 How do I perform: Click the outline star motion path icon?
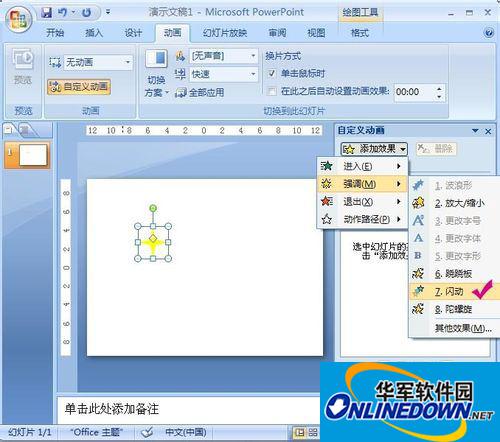[327, 219]
